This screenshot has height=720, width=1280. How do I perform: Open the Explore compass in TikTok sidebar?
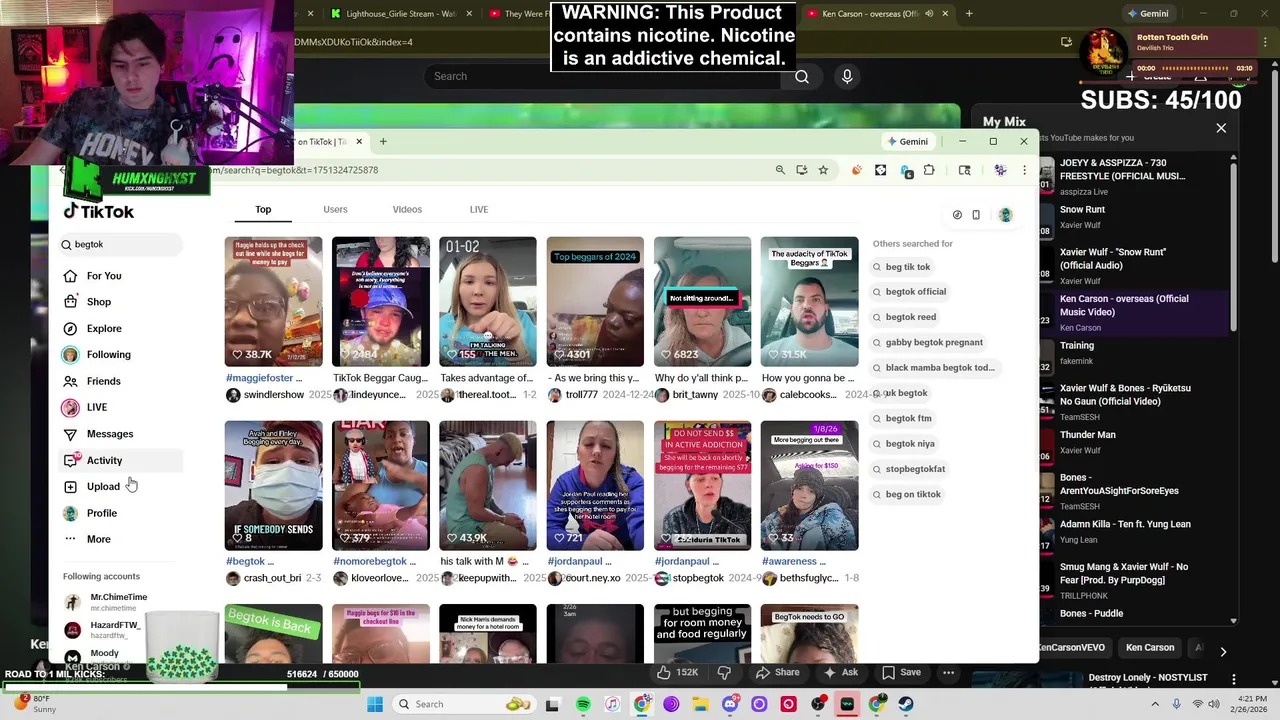pyautogui.click(x=104, y=329)
